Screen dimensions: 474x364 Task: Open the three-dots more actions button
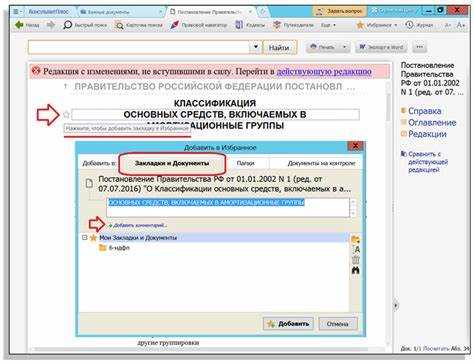[420, 47]
